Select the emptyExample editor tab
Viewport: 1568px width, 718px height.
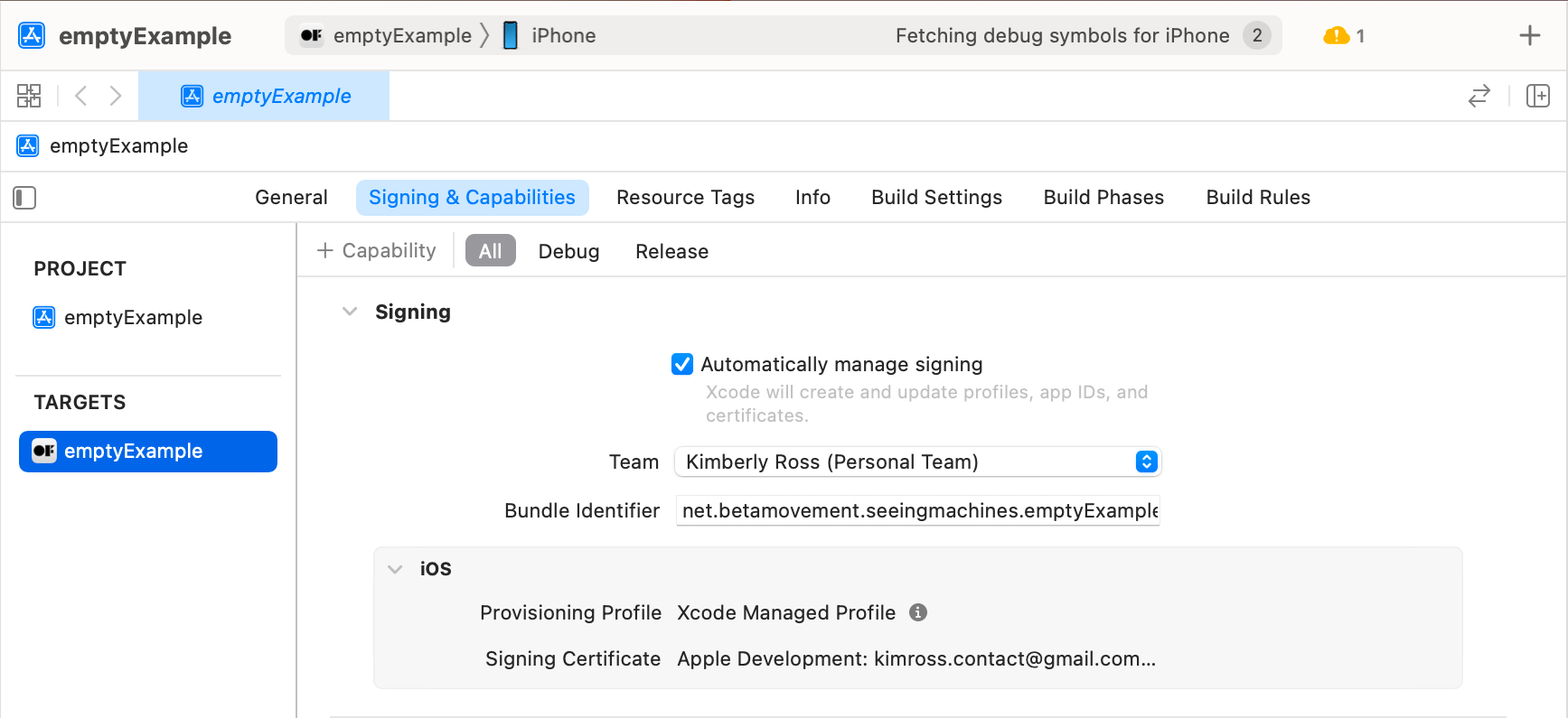point(264,96)
